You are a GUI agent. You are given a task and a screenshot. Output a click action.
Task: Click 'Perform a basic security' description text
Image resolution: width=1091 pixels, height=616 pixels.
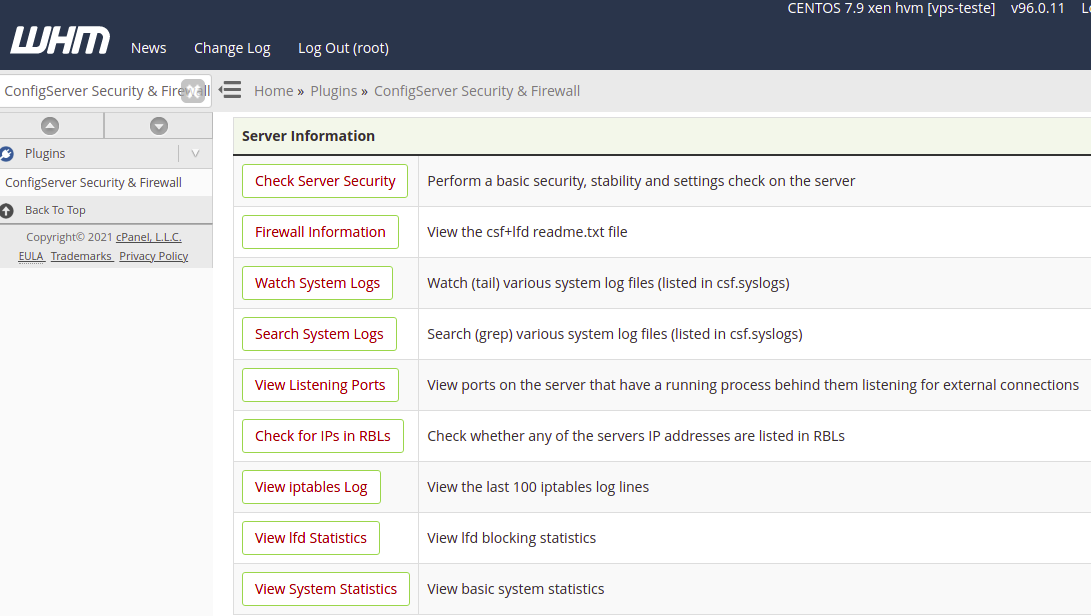[641, 181]
